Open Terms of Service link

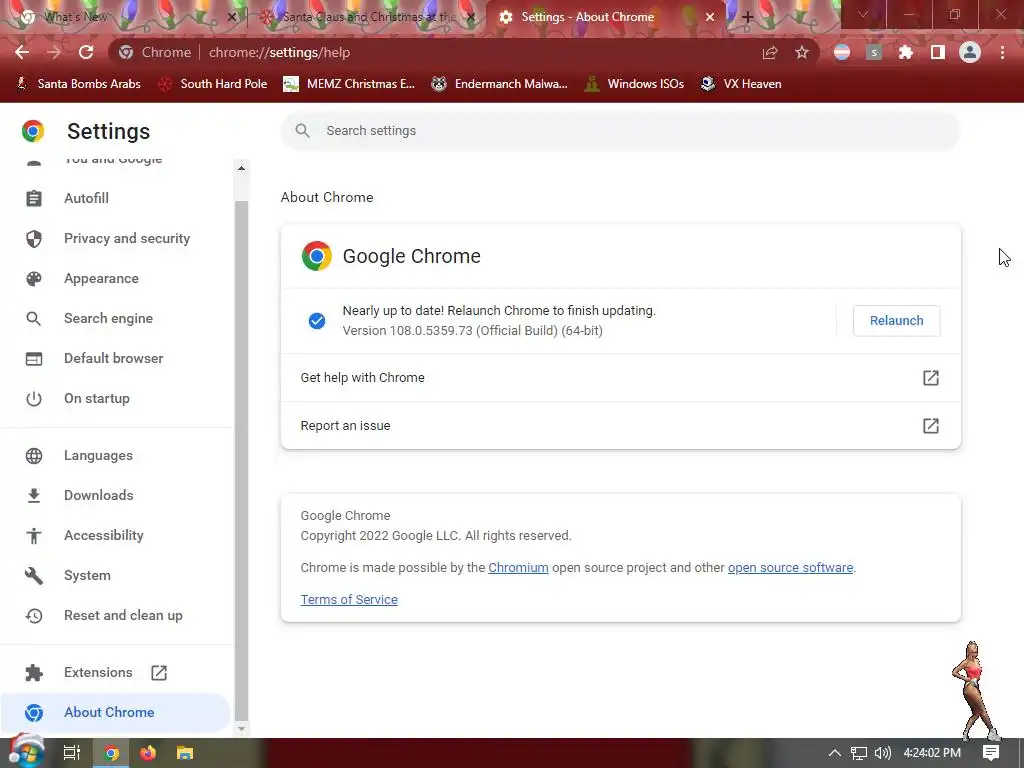point(349,600)
